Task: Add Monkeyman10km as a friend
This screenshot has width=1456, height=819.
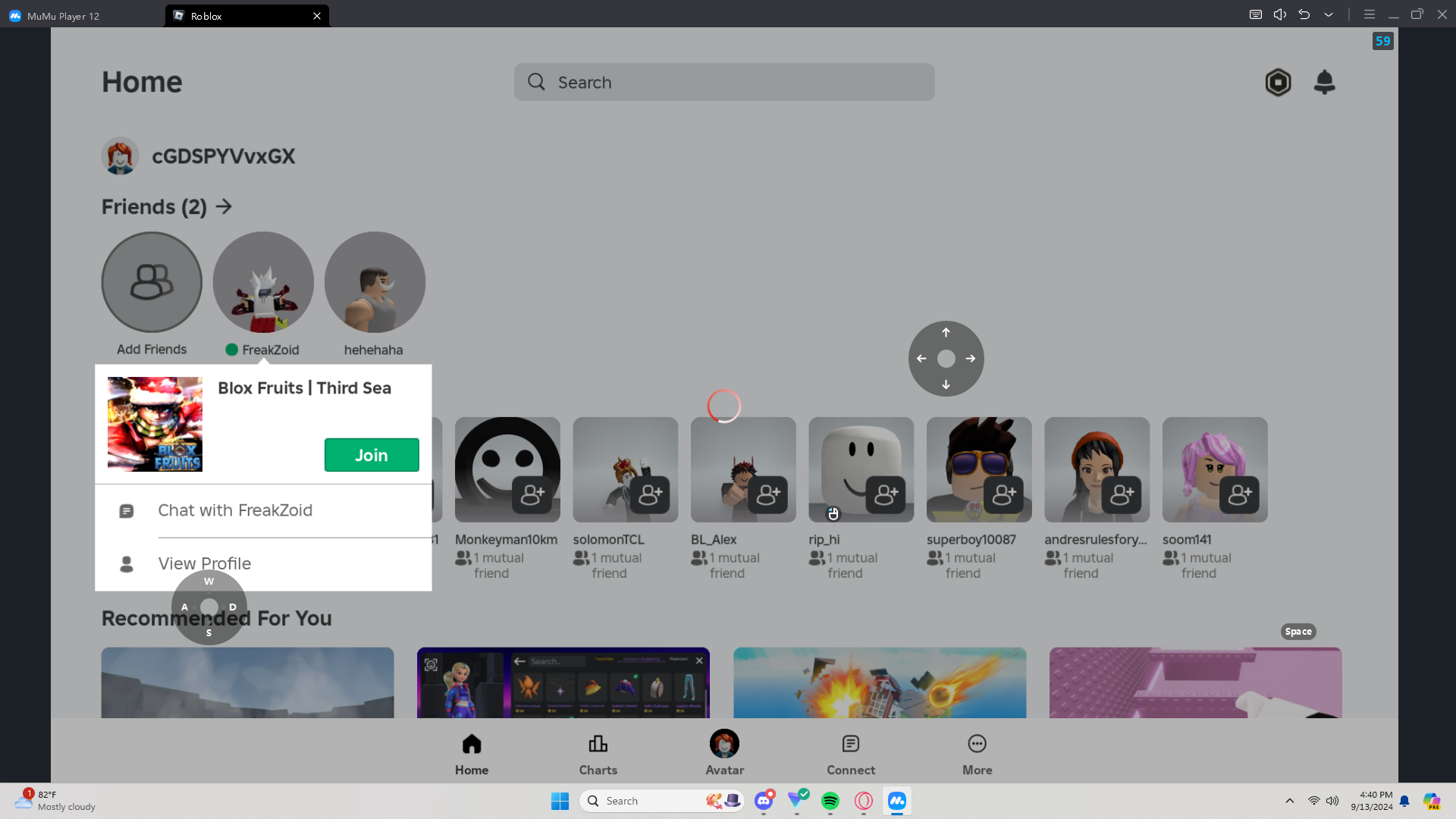Action: coord(532,495)
